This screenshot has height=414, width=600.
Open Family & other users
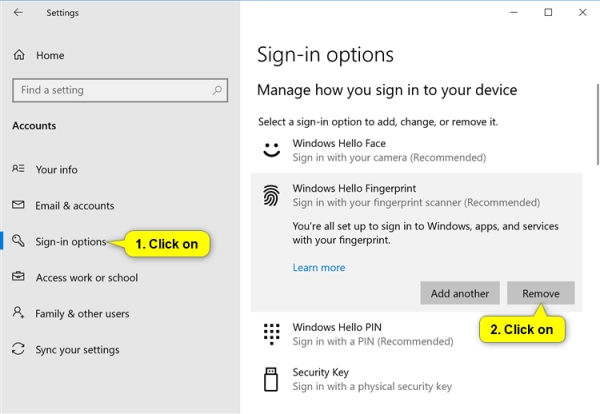[x=82, y=314]
